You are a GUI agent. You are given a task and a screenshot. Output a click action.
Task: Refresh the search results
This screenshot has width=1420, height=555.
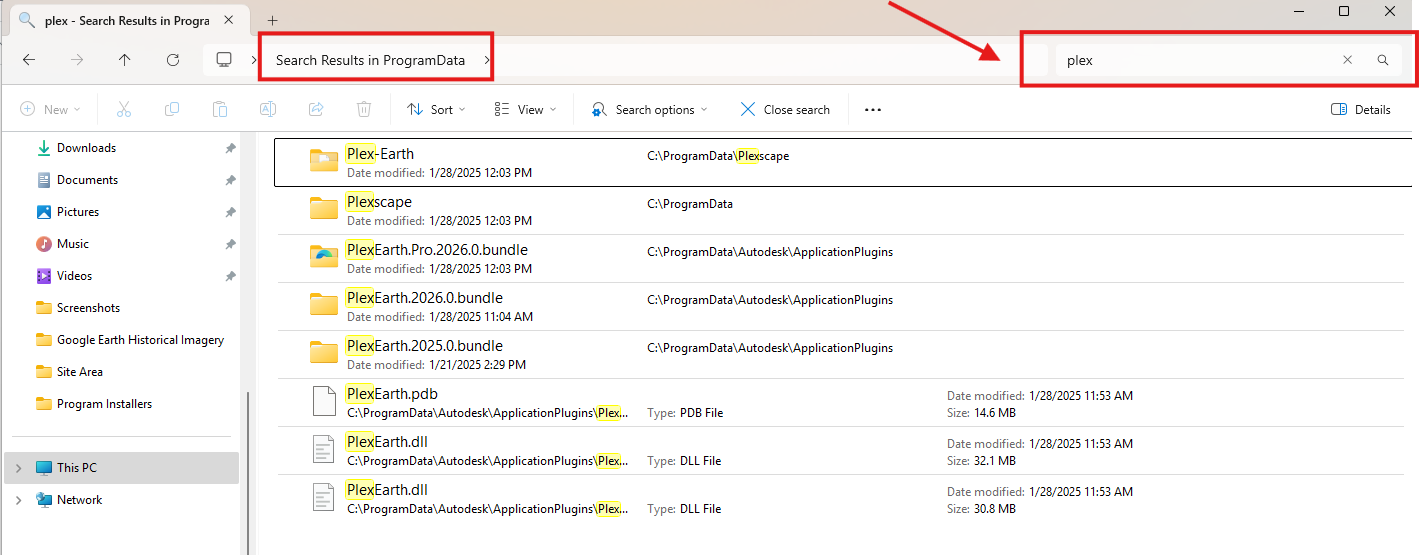[x=173, y=60]
